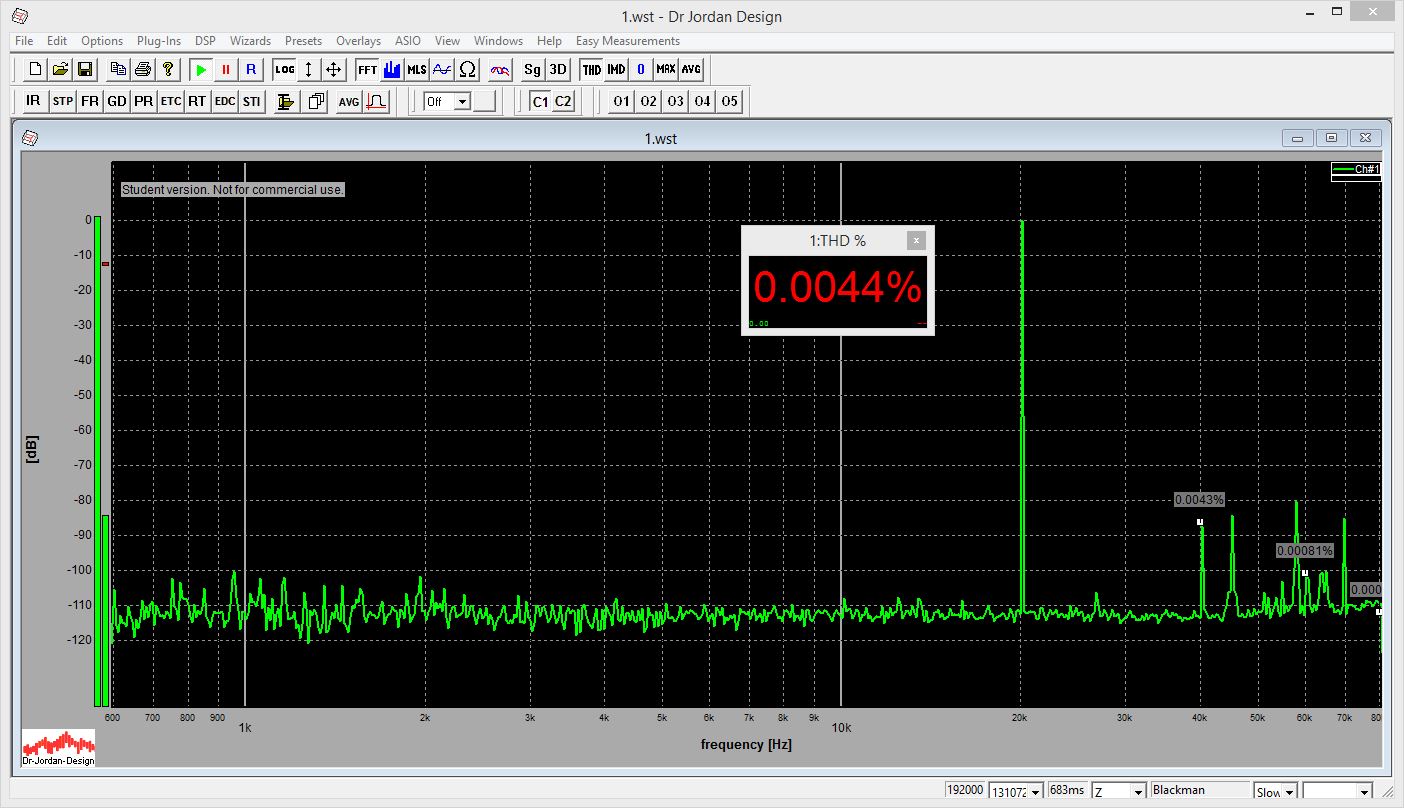Select overlay O1 button
The height and width of the screenshot is (808, 1404).
tap(622, 101)
